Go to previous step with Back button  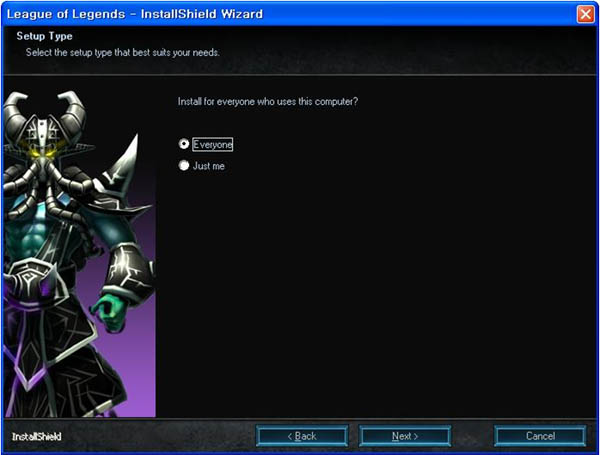302,436
